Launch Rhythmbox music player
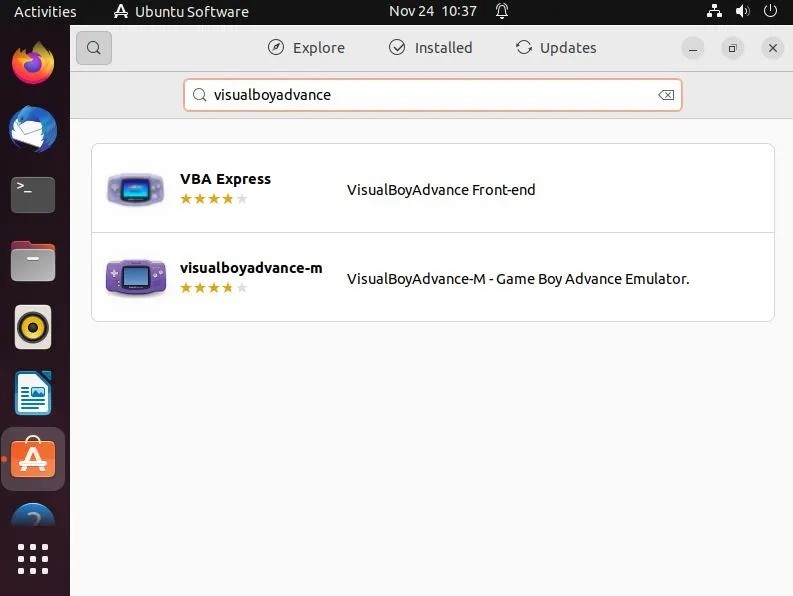This screenshot has width=793, height=596. click(x=33, y=327)
